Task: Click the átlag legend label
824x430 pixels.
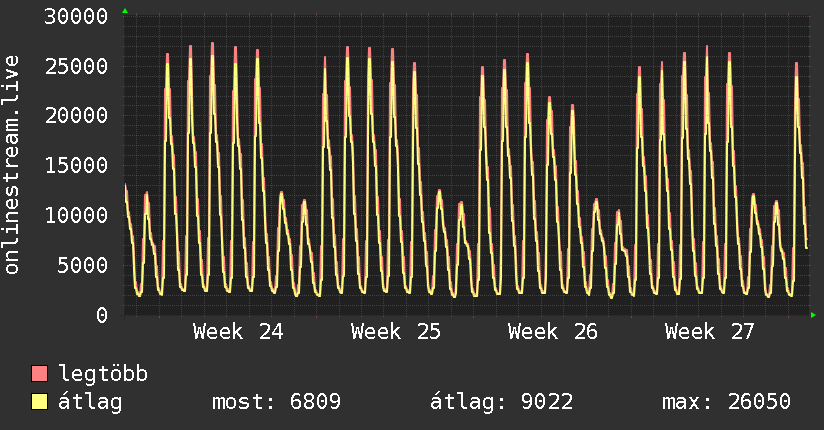Action: coord(90,402)
